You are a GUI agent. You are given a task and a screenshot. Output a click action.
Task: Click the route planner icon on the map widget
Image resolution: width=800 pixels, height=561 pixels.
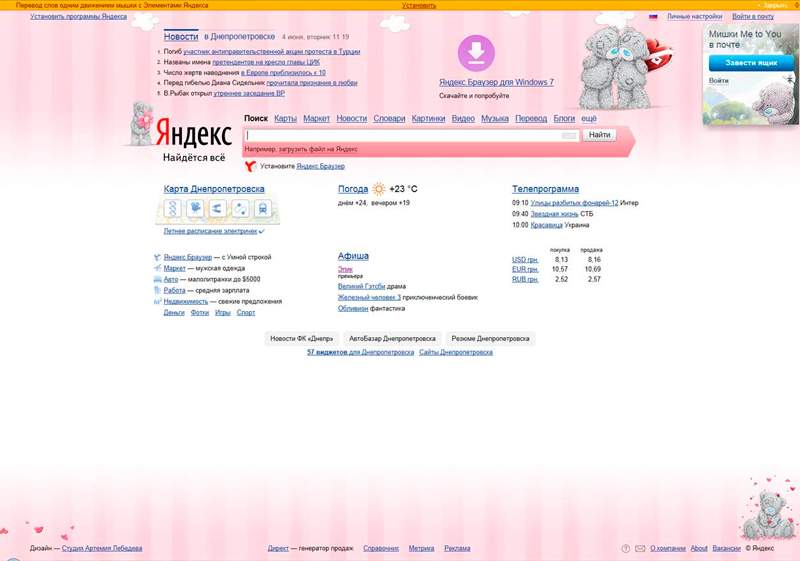(240, 208)
